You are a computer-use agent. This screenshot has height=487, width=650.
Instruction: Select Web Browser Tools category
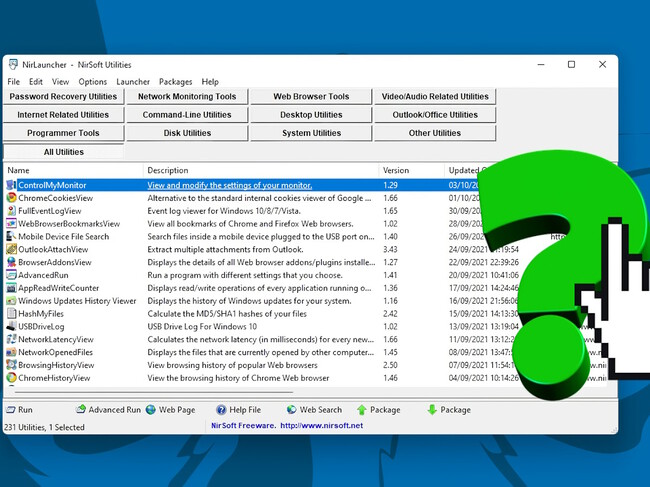(311, 97)
